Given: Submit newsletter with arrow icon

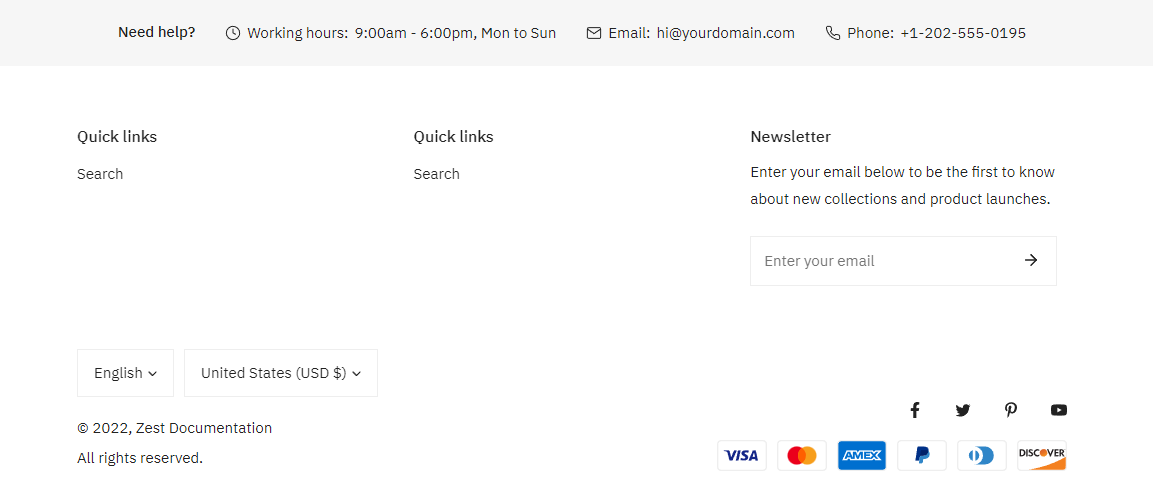Looking at the screenshot, I should pos(1031,260).
